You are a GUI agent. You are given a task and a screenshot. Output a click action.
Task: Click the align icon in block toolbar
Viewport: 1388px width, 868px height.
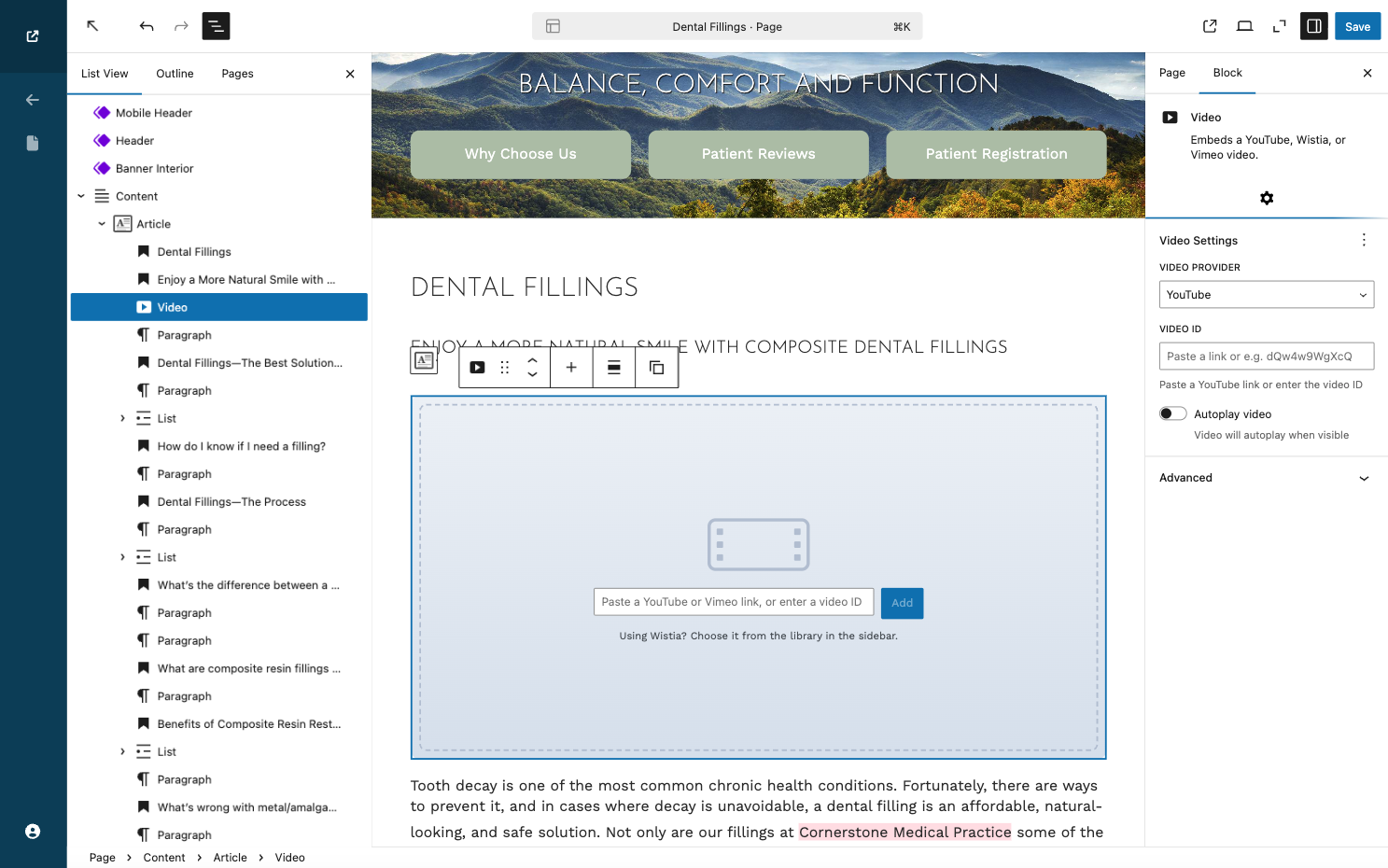pyautogui.click(x=614, y=368)
